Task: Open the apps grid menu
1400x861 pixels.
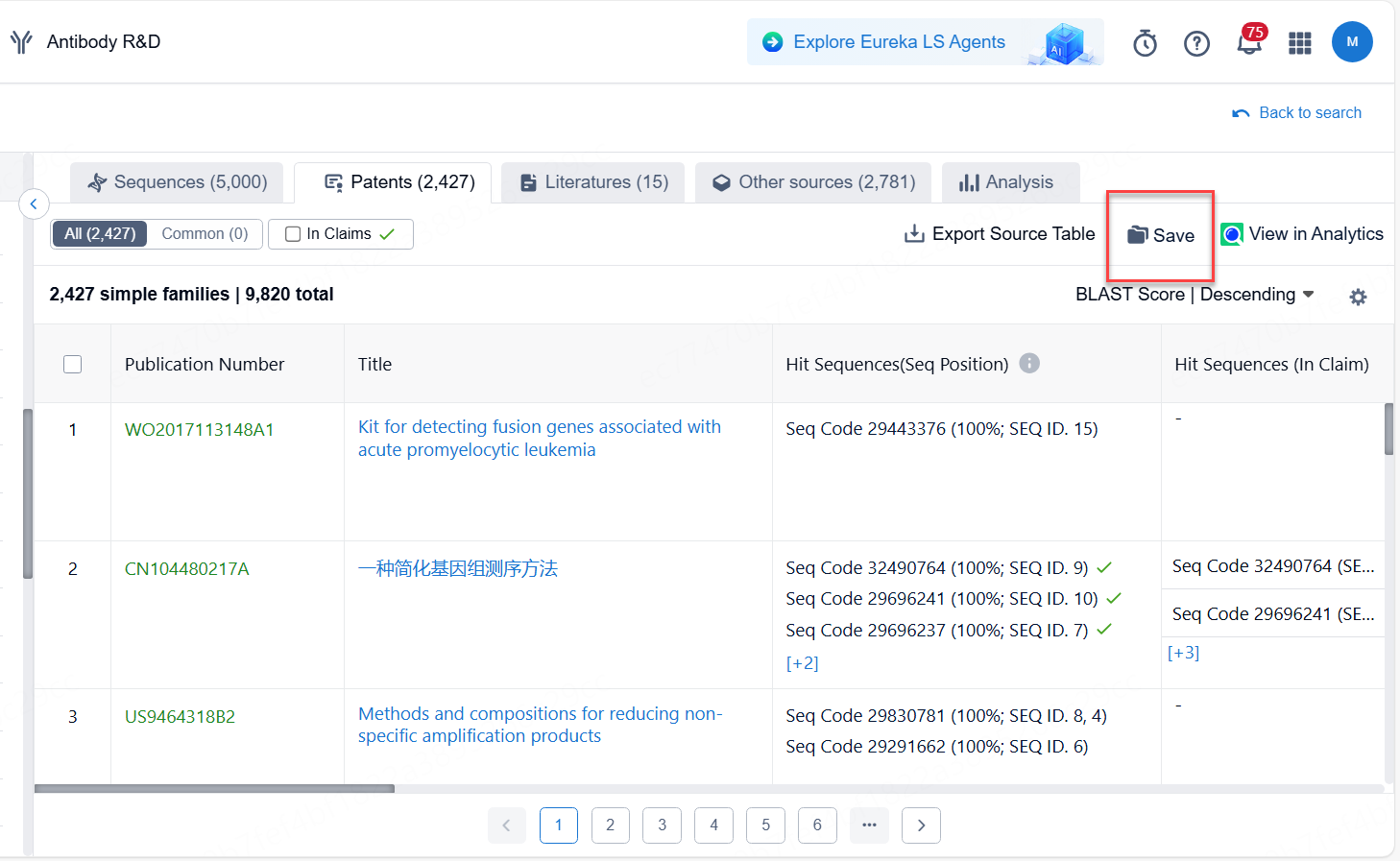Action: [1299, 43]
